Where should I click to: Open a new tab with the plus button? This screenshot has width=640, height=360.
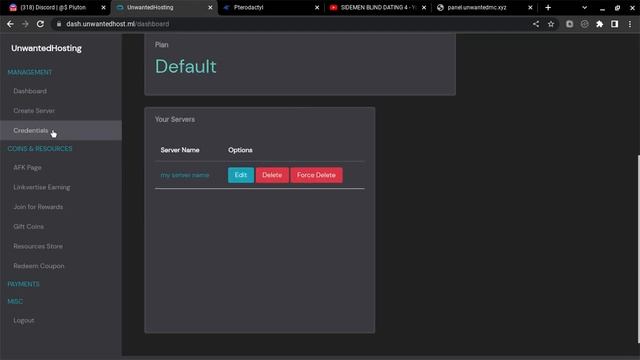click(x=548, y=7)
